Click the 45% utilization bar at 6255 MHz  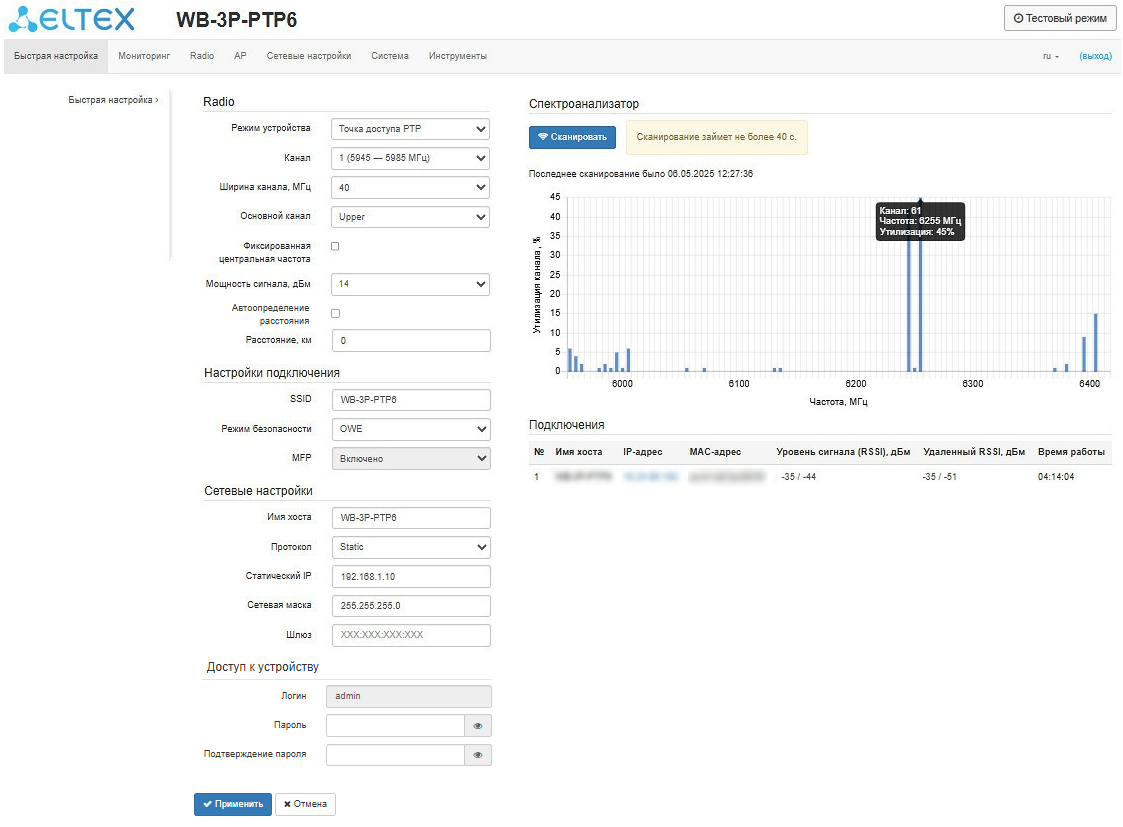pyautogui.click(x=920, y=286)
